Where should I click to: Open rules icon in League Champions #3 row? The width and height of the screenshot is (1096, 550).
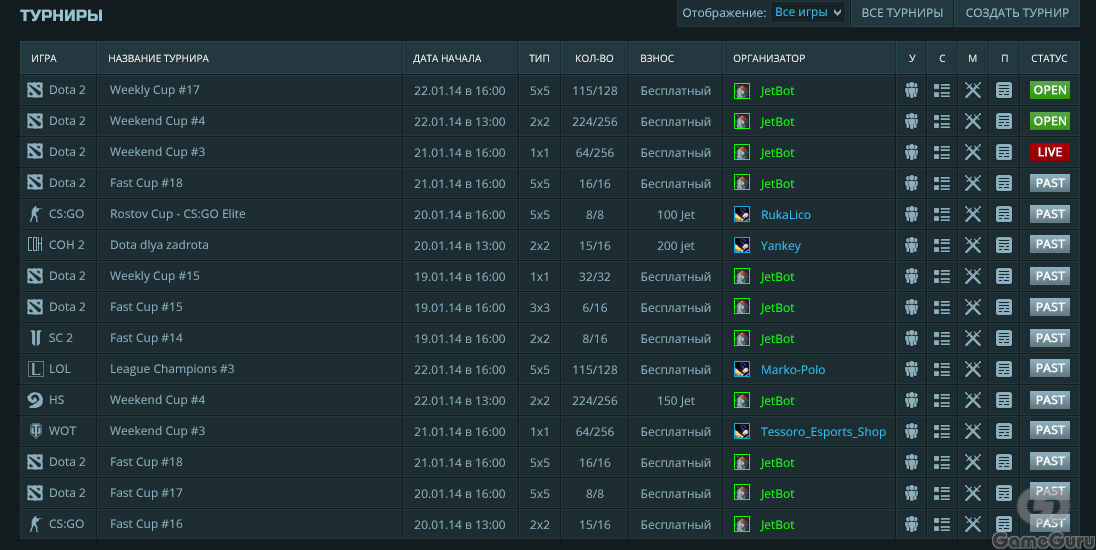click(x=1004, y=369)
